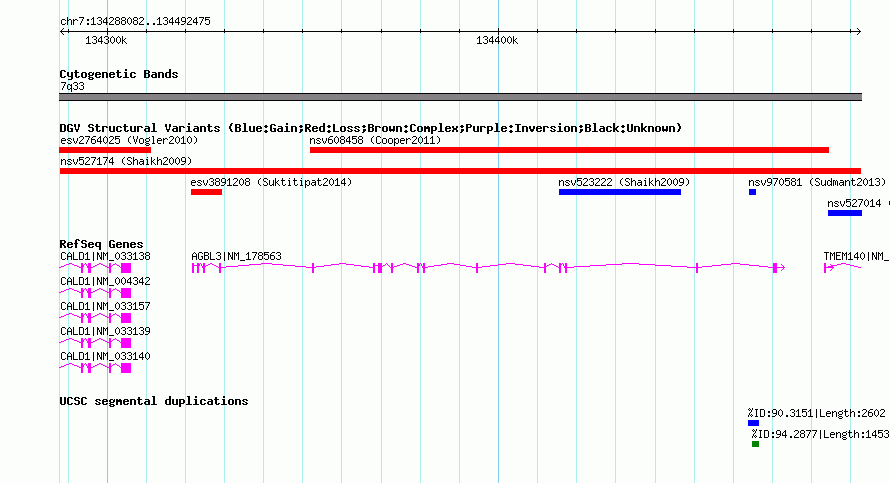
Task: Select the CALD1 NM_033140 gene glyph
Action: point(95,368)
